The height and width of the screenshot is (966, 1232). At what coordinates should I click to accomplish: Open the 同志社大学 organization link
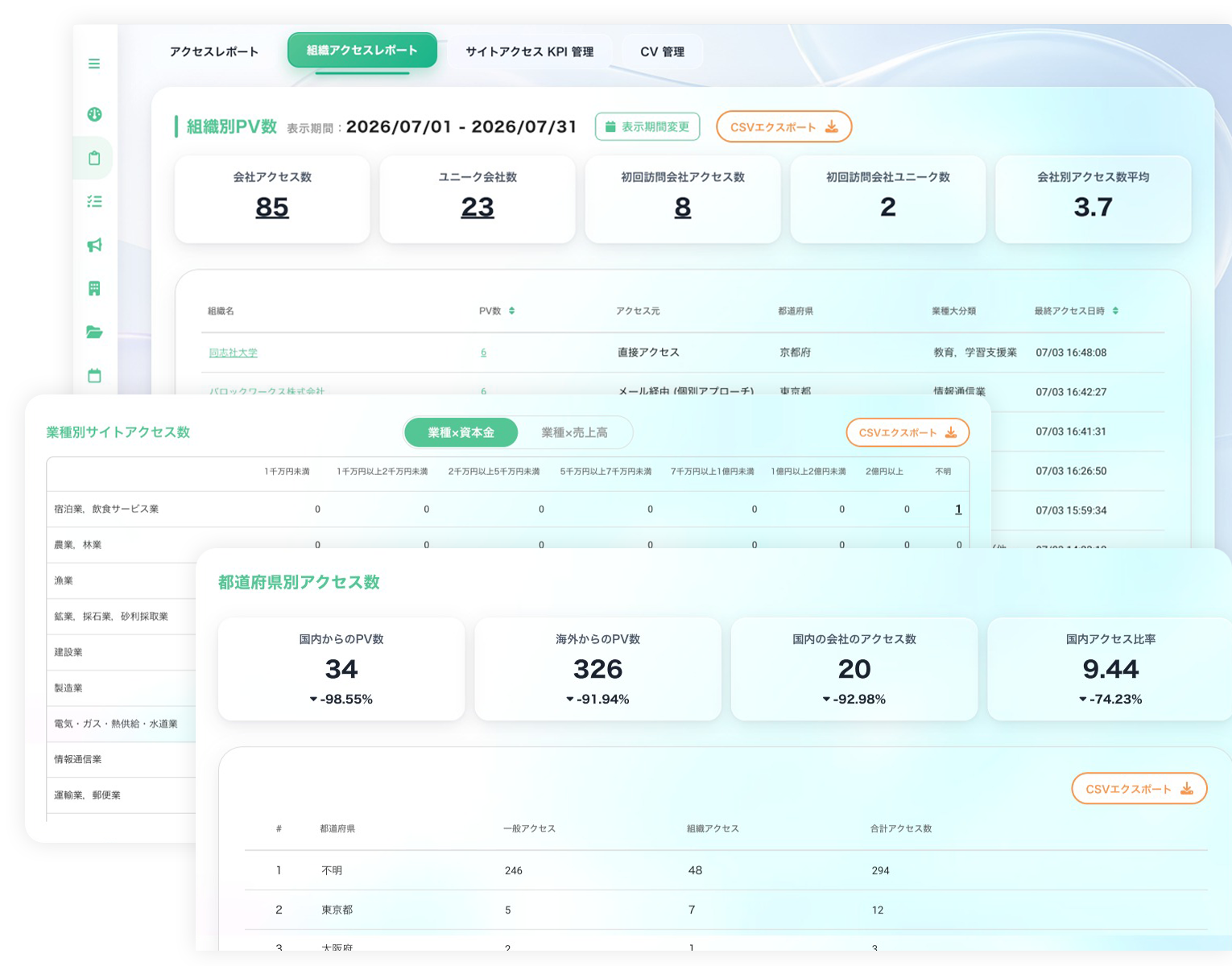click(234, 353)
